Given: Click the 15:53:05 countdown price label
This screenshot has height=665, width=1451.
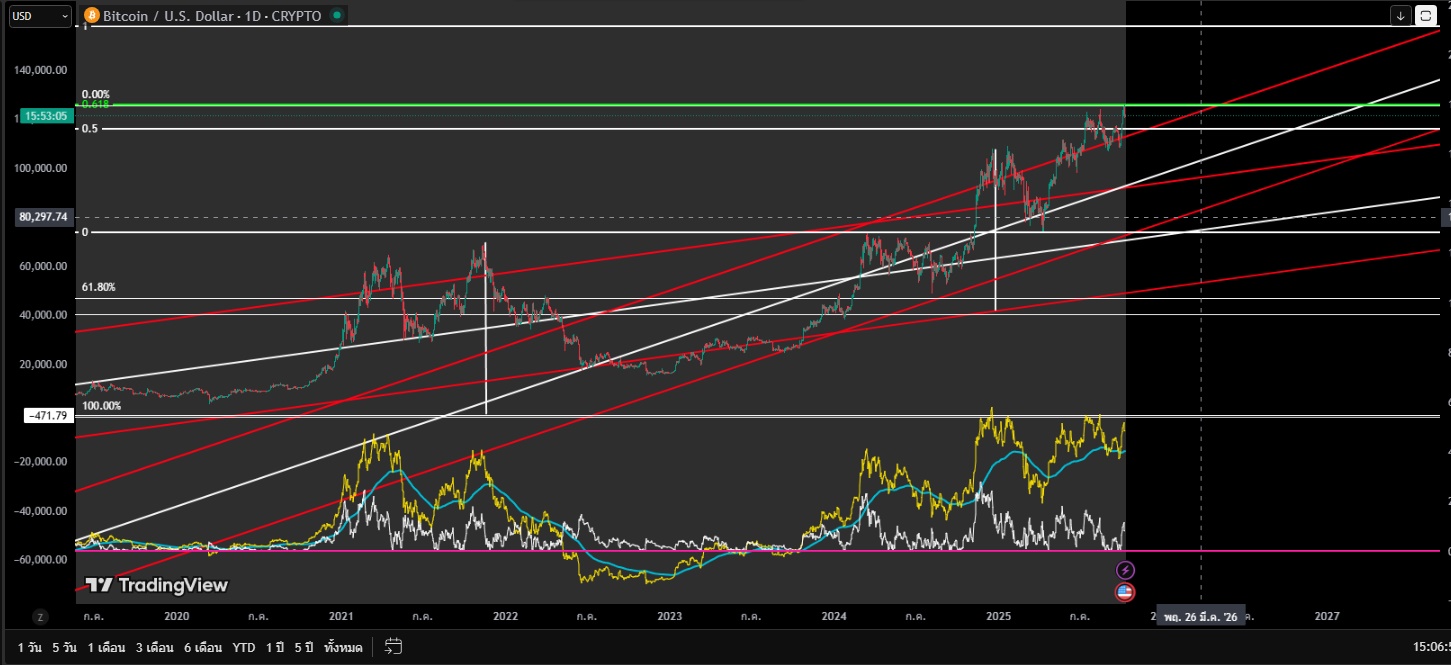Looking at the screenshot, I should [47, 116].
